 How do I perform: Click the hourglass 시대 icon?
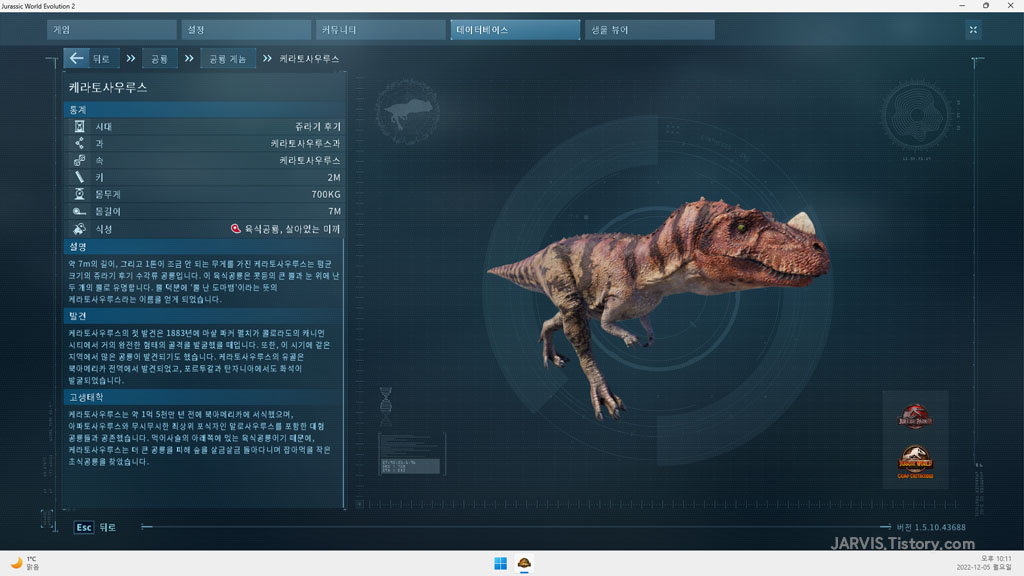click(79, 127)
